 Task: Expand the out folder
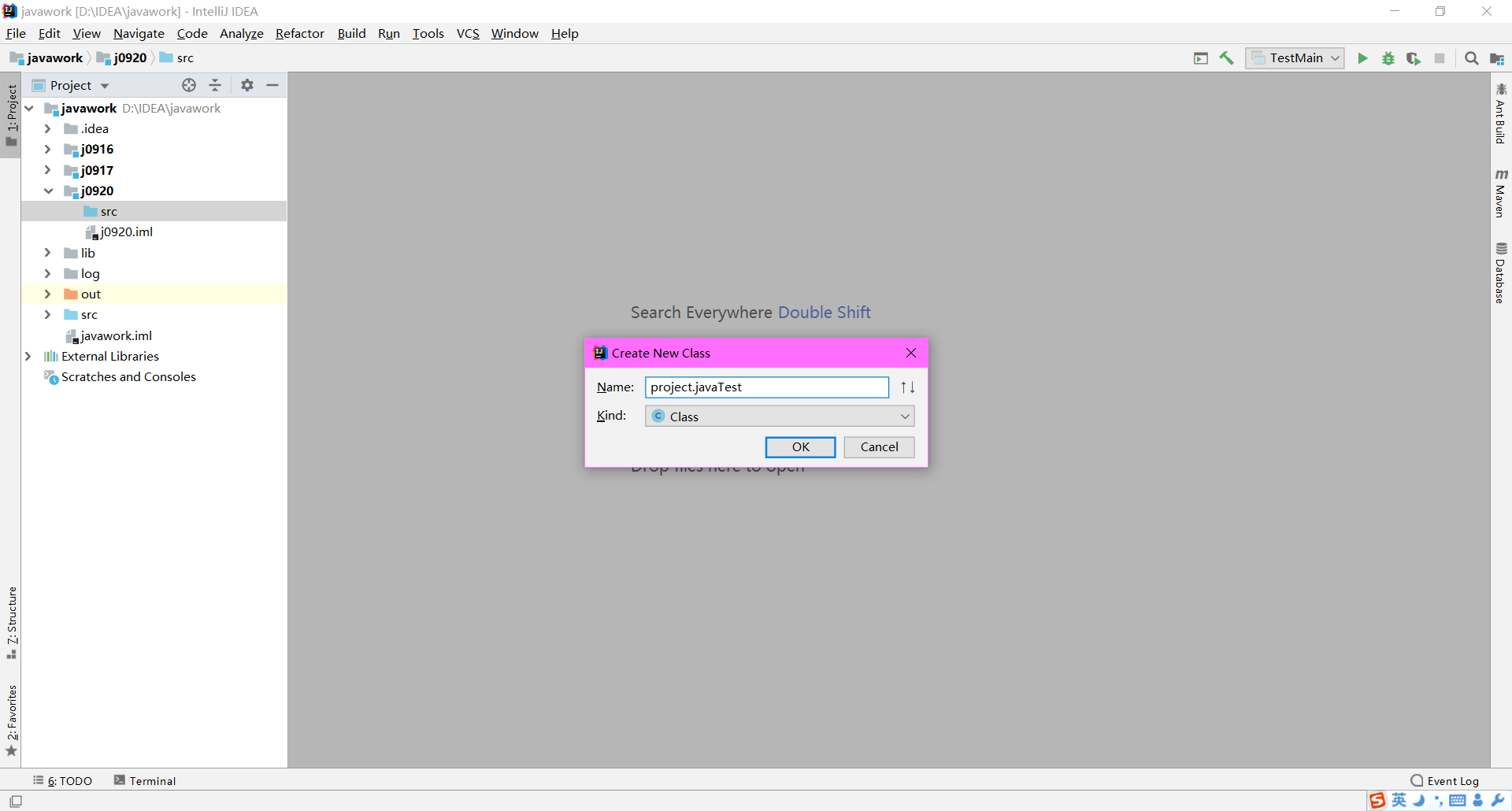48,294
